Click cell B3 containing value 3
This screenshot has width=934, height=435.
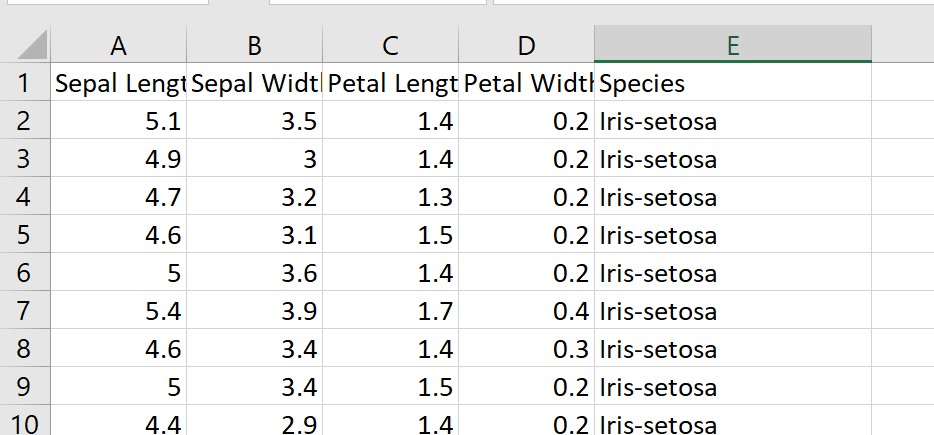254,159
